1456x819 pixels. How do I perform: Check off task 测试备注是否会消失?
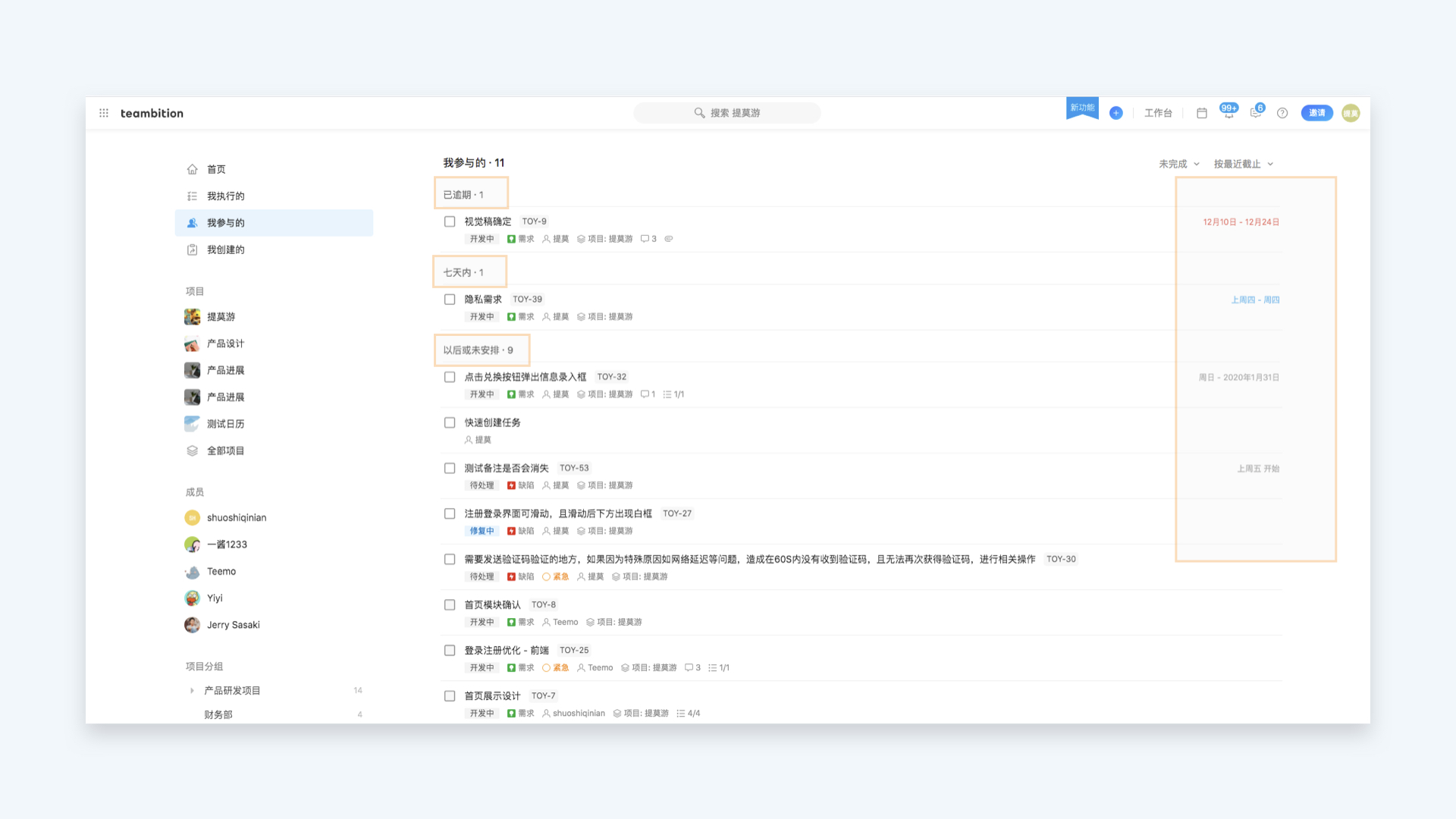click(x=450, y=468)
